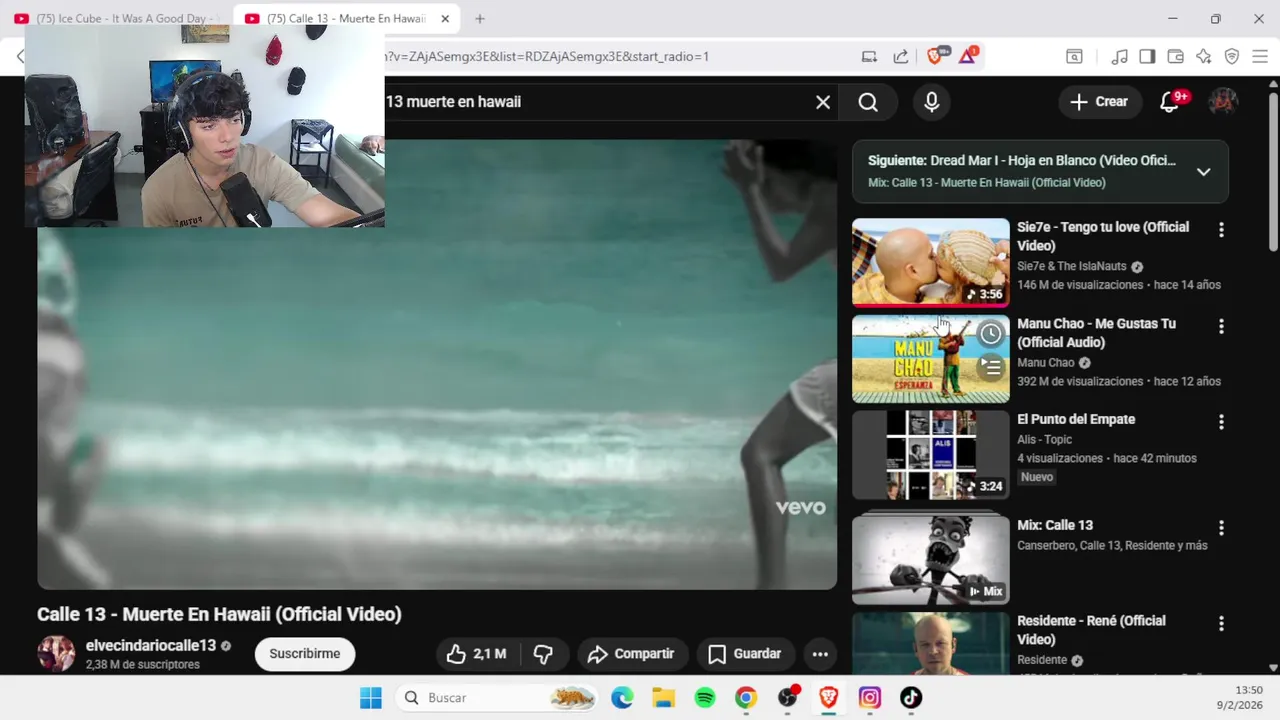Viewport: 1280px width, 720px height.
Task: Toggle the browser sidebar panel
Action: pos(1147,57)
